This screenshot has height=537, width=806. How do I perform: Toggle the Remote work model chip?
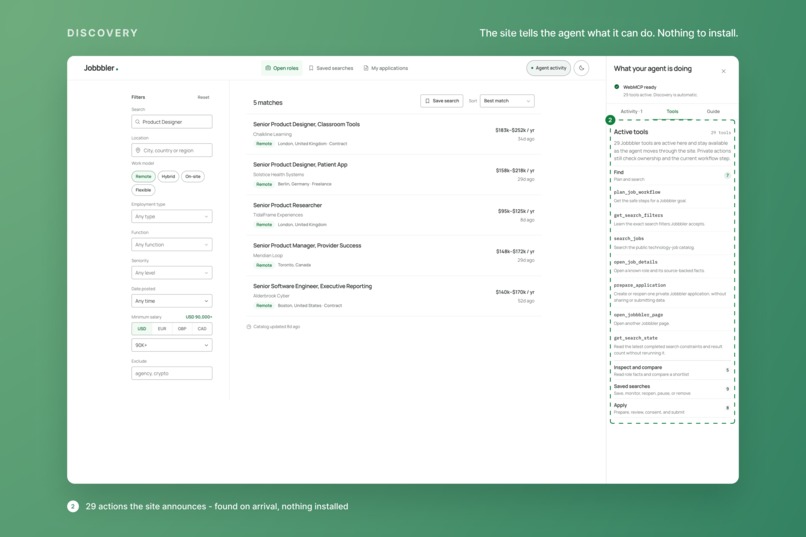[x=143, y=176]
